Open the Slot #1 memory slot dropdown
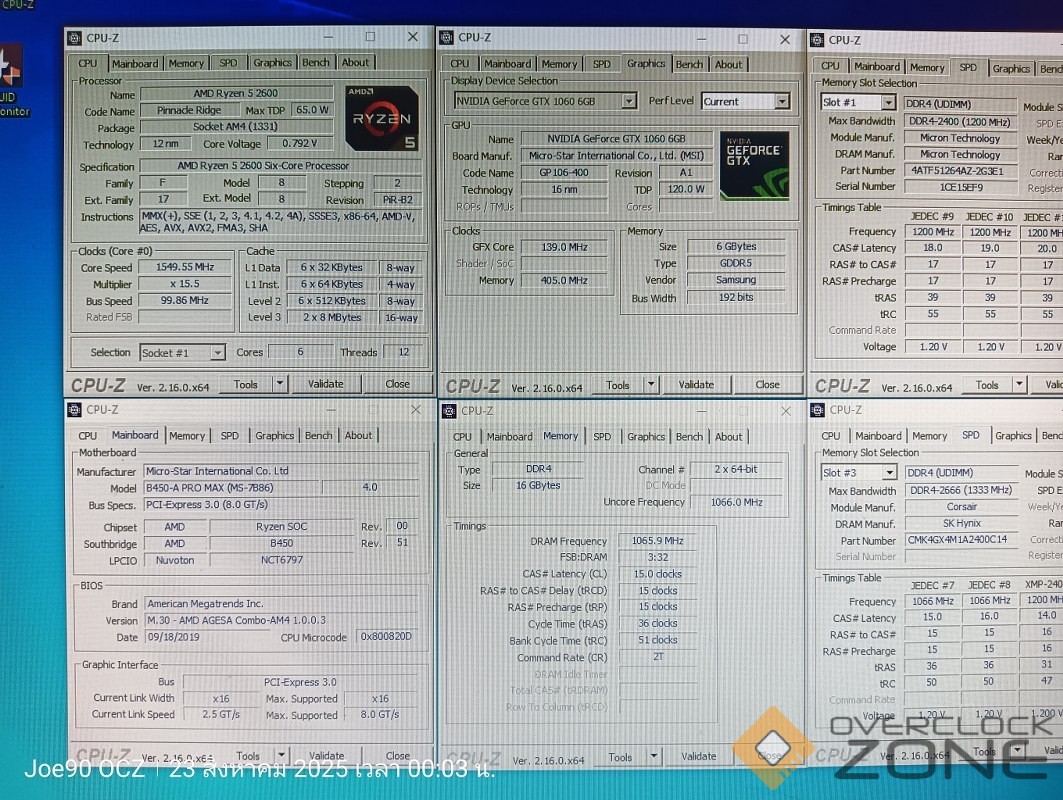Screen dimensions: 1063x800 point(887,103)
